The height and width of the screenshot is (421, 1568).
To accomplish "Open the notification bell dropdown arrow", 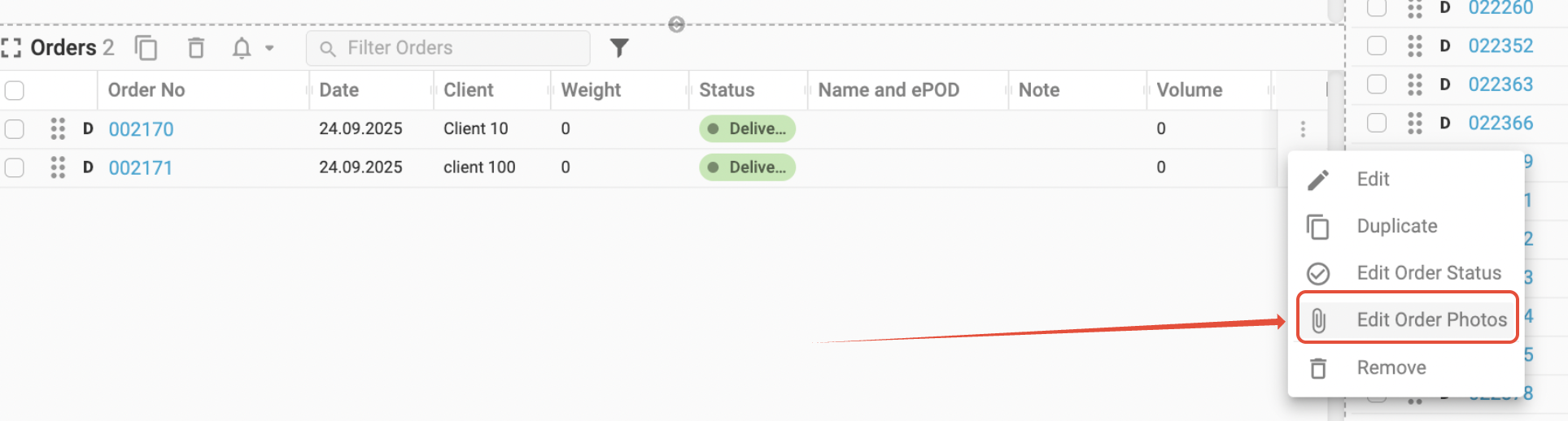I will 269,48.
